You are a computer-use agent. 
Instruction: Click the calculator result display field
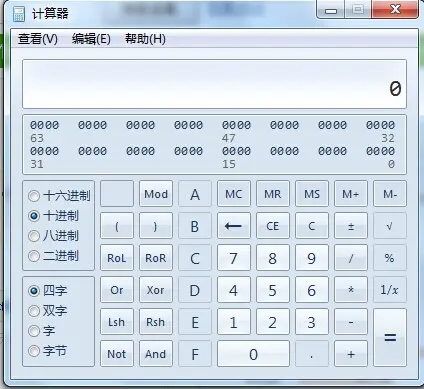coord(214,84)
